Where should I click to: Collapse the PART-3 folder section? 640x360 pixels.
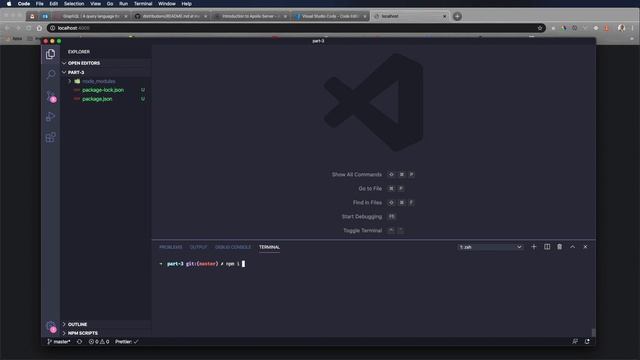pyautogui.click(x=106, y=72)
